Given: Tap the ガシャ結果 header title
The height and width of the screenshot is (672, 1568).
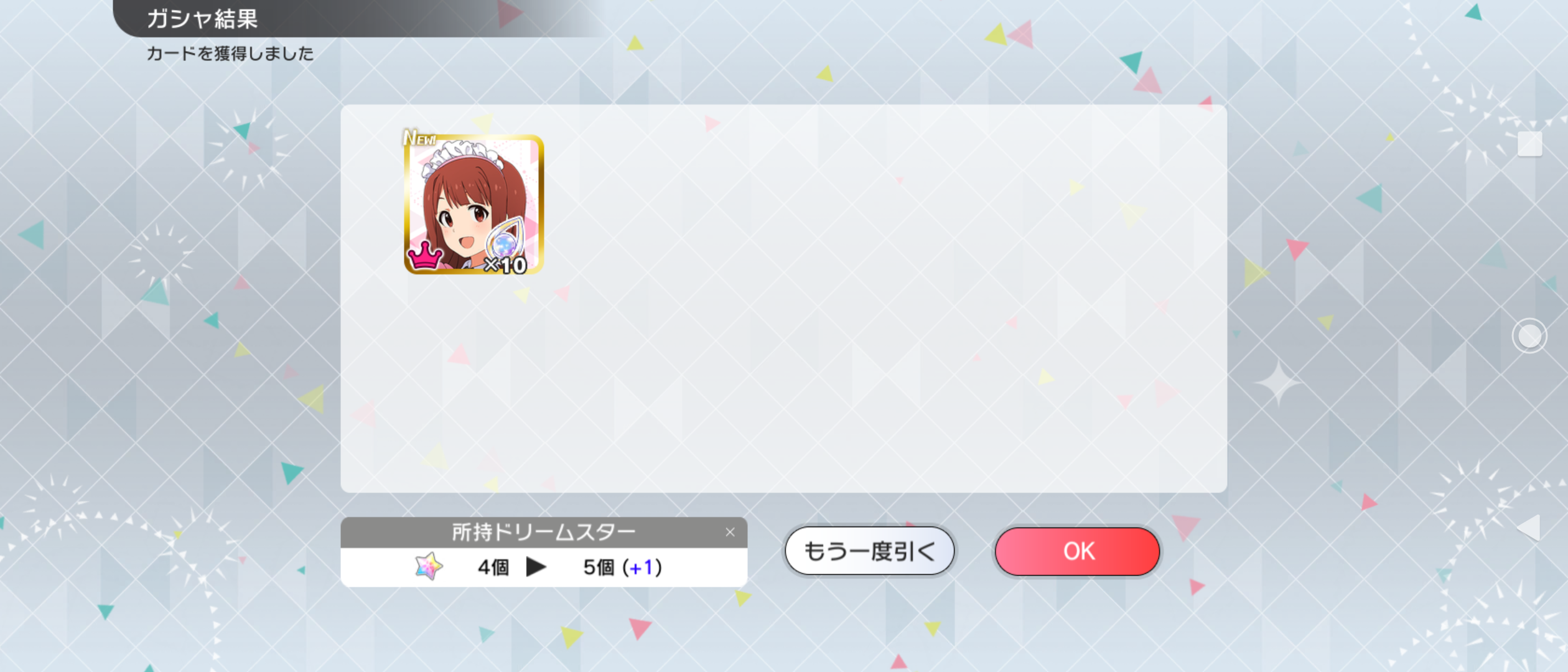Looking at the screenshot, I should click(x=202, y=19).
